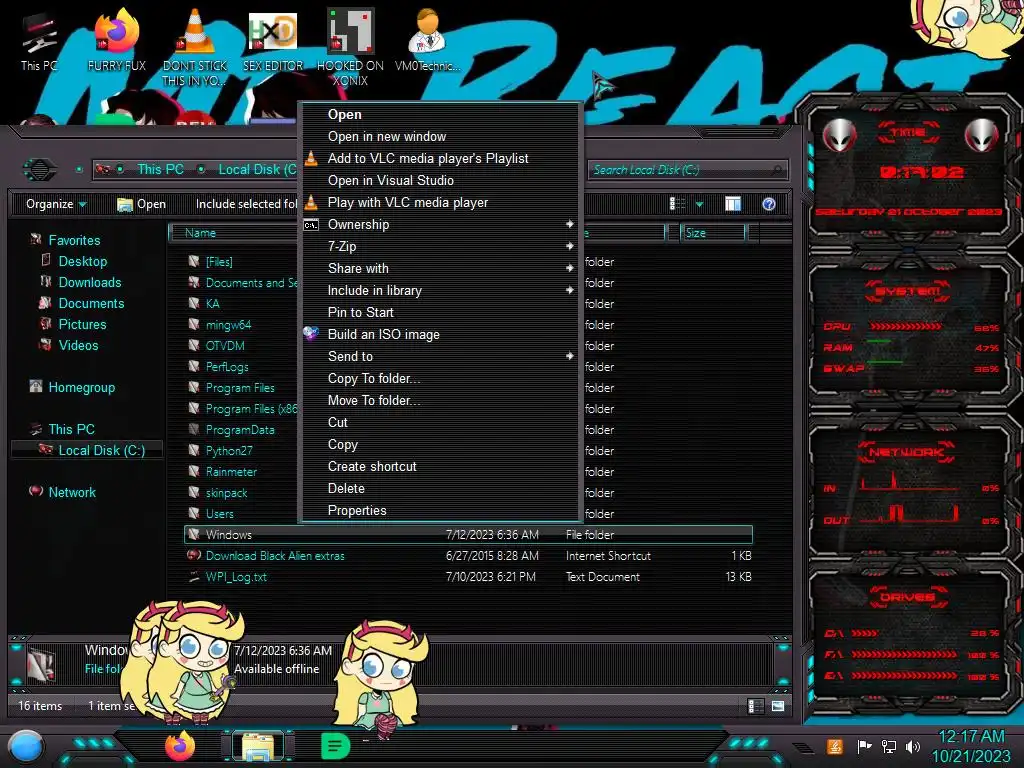The width and height of the screenshot is (1024, 768).
Task: Open Firefox from the taskbar
Action: pos(180,746)
